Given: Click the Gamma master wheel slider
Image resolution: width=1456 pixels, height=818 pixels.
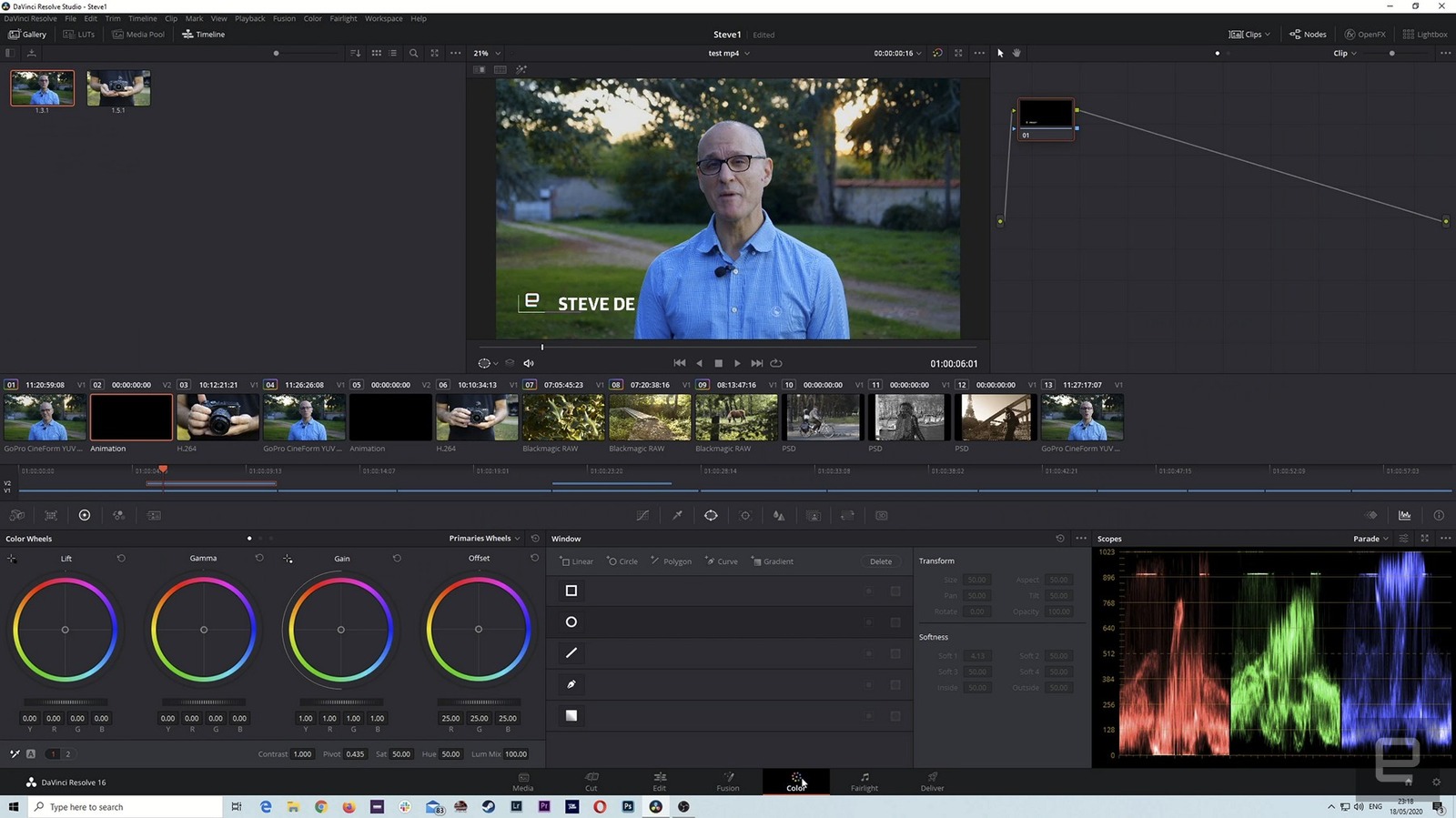Looking at the screenshot, I should coord(204,702).
